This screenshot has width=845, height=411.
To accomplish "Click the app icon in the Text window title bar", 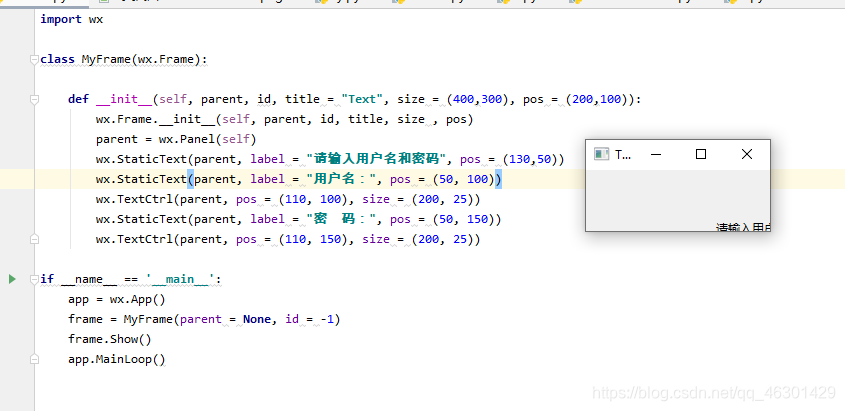I will 601,154.
